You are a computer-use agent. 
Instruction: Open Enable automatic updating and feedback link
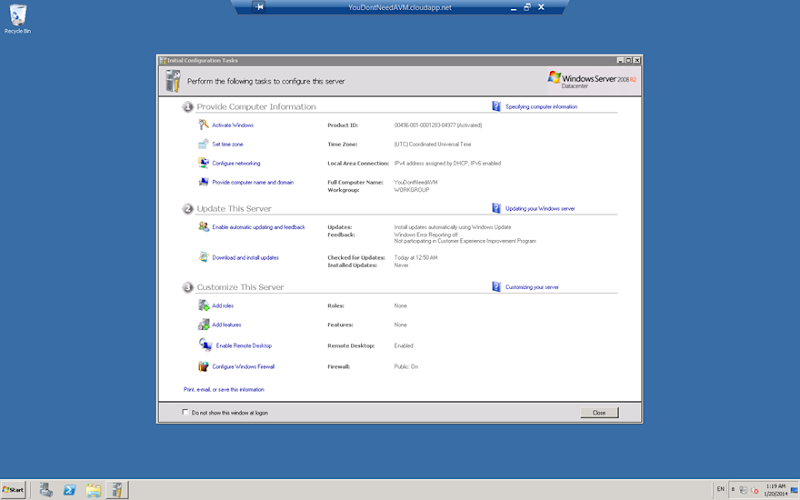259,227
